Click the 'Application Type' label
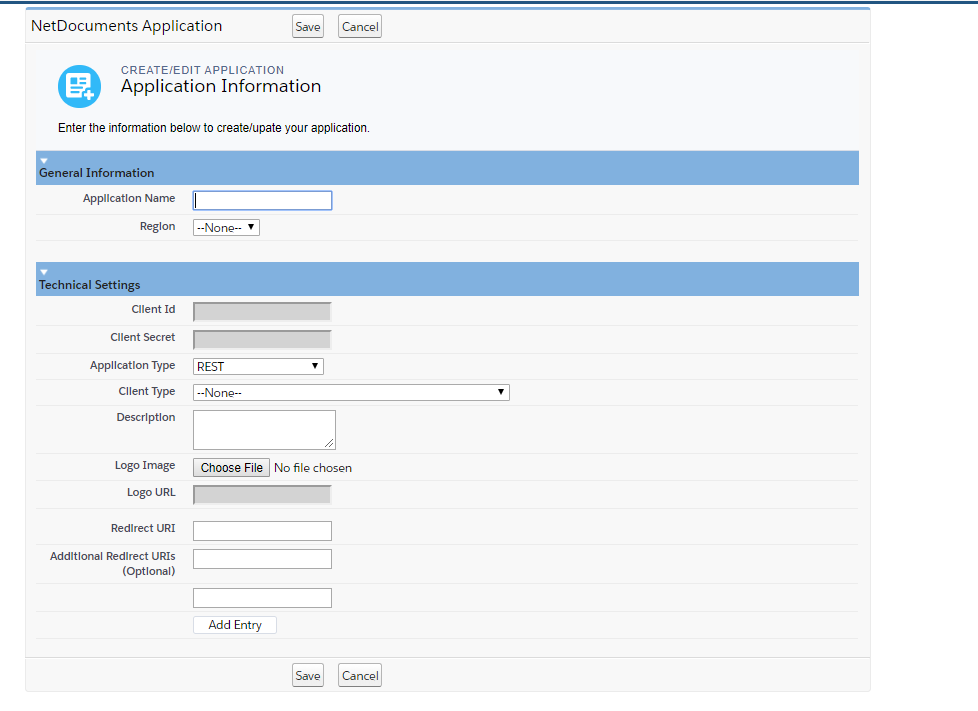 coord(132,365)
